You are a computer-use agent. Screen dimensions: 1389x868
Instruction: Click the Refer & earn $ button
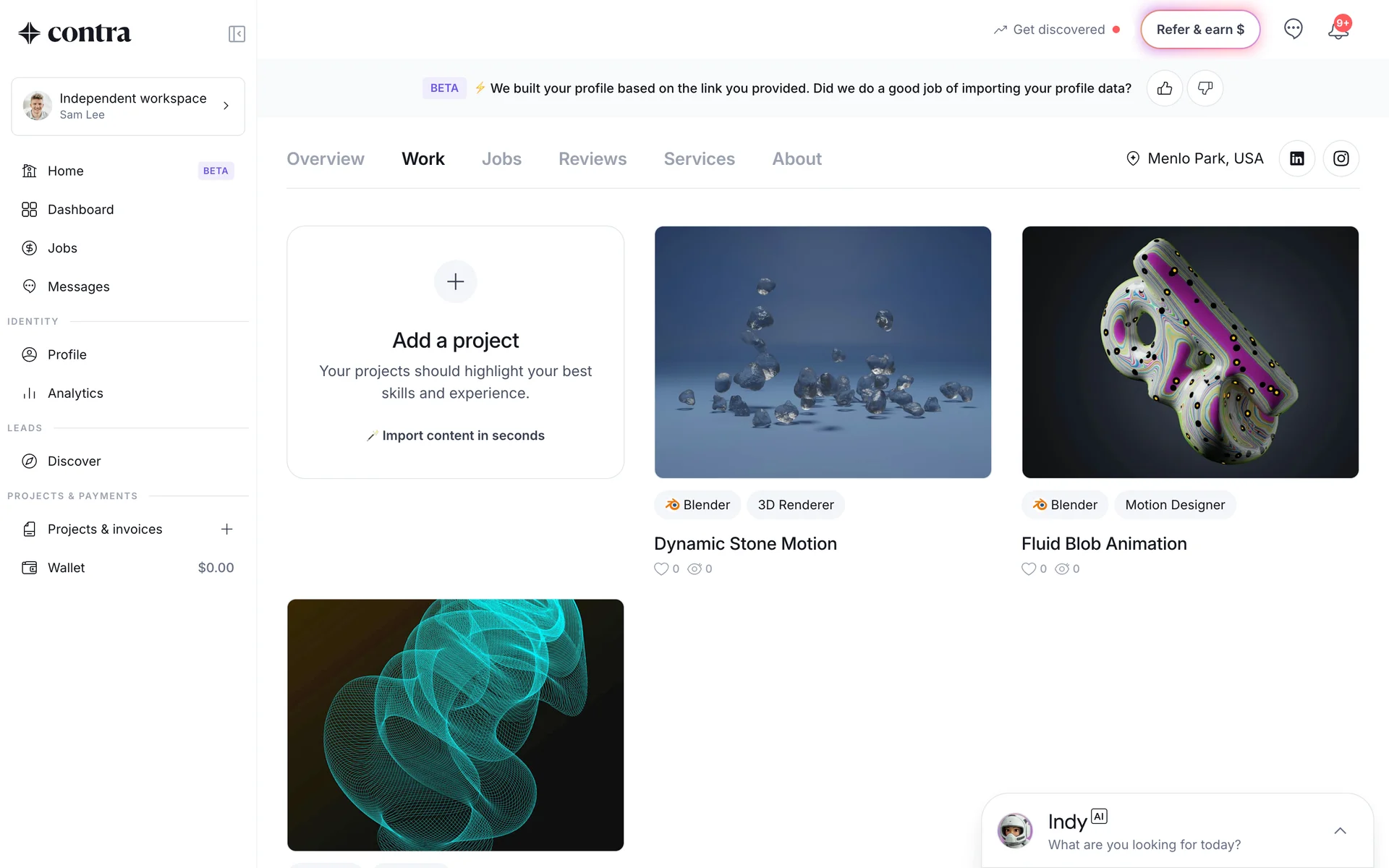[x=1199, y=30]
